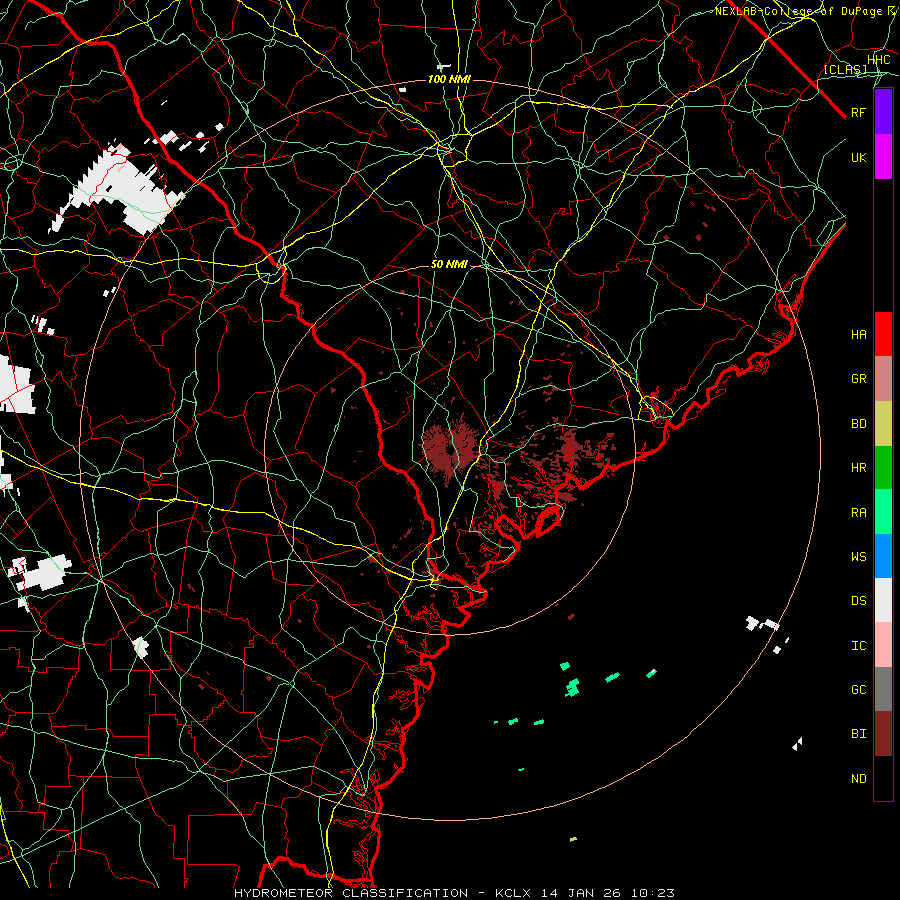Click the IC light pink legend swatch

(883, 645)
